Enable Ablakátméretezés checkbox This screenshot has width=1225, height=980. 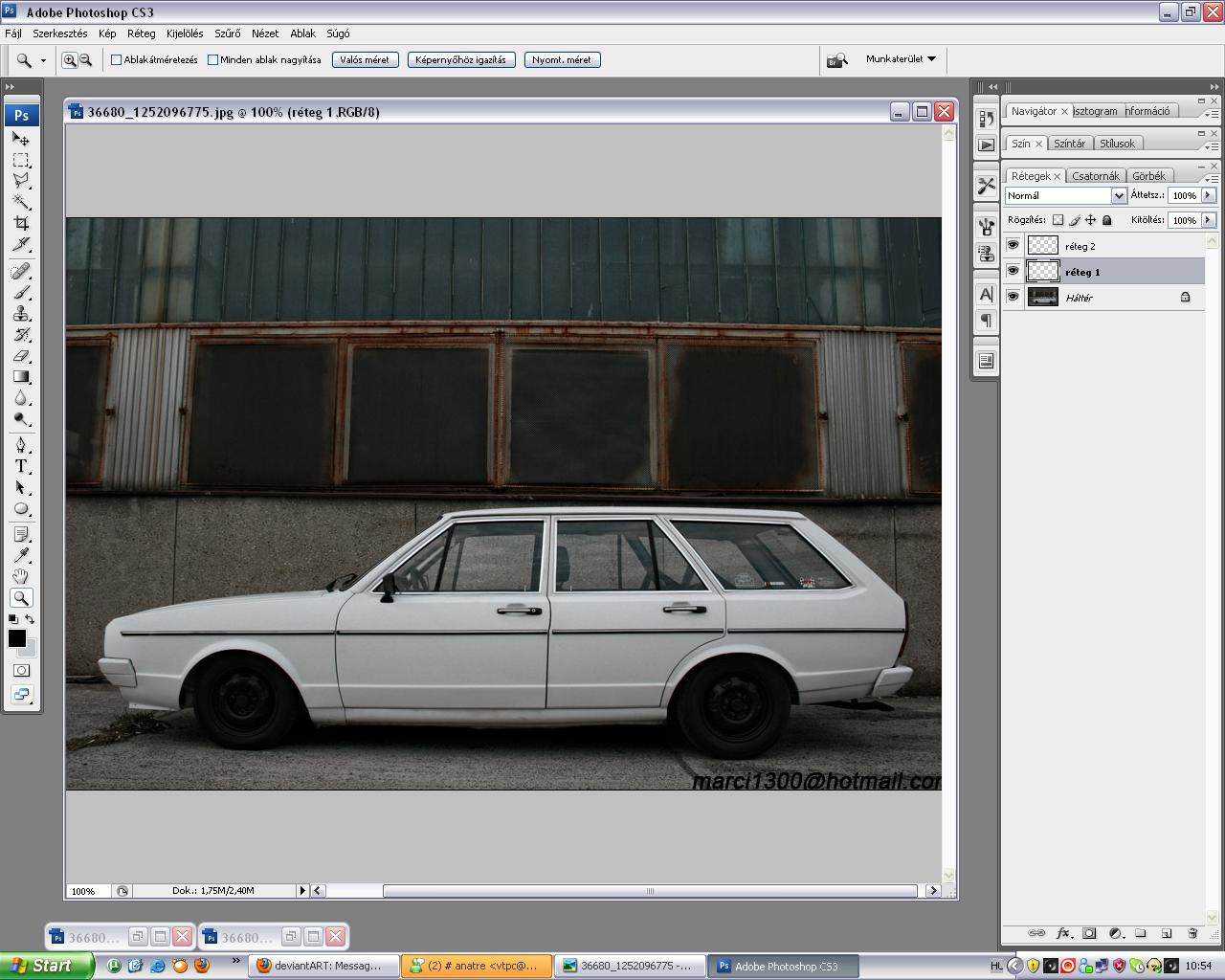point(117,60)
